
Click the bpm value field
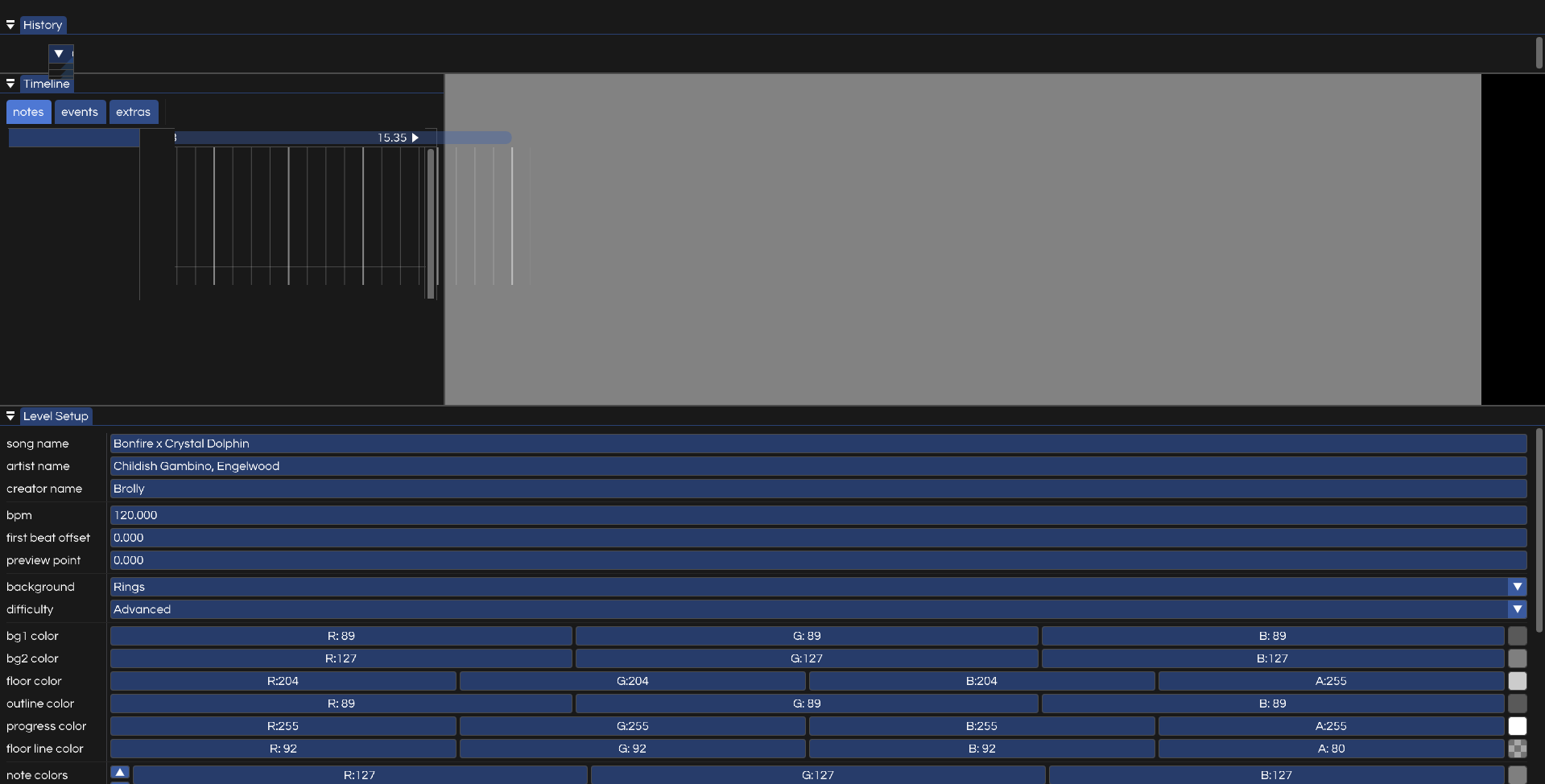pyautogui.click(x=818, y=515)
